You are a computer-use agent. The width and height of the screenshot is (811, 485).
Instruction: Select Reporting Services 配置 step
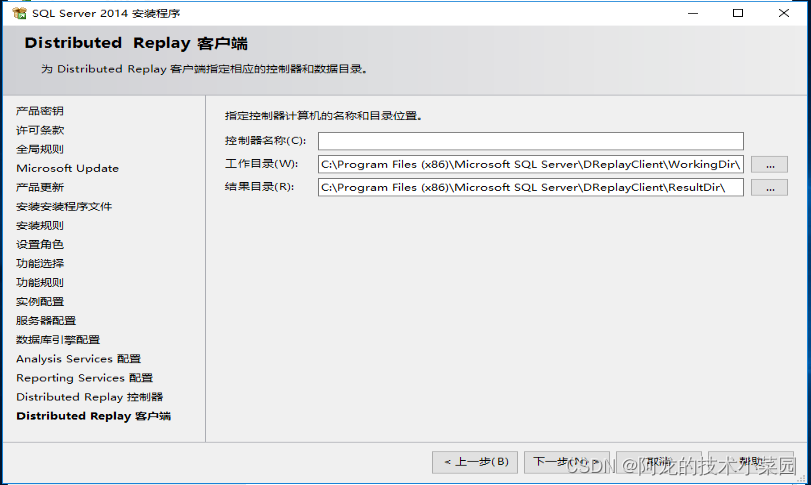(84, 378)
